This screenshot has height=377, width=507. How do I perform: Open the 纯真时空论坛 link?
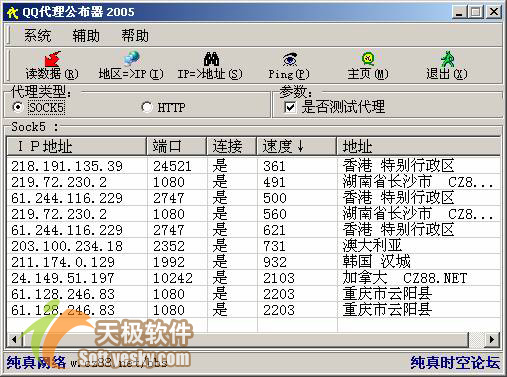point(455,363)
